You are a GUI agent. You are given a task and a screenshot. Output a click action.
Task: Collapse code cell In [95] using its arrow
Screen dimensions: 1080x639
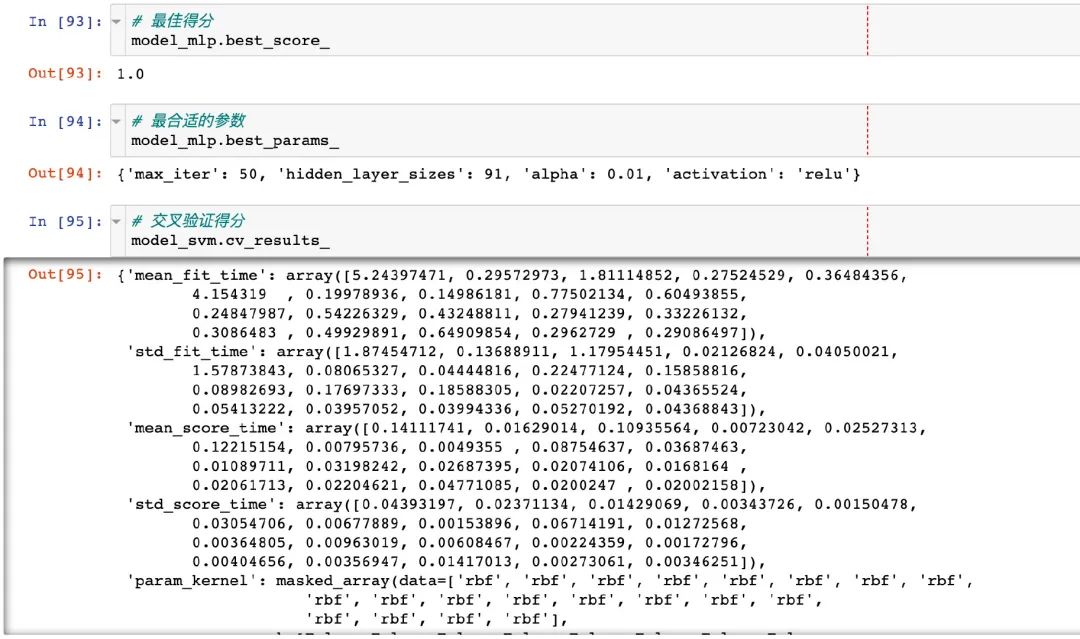(x=116, y=221)
